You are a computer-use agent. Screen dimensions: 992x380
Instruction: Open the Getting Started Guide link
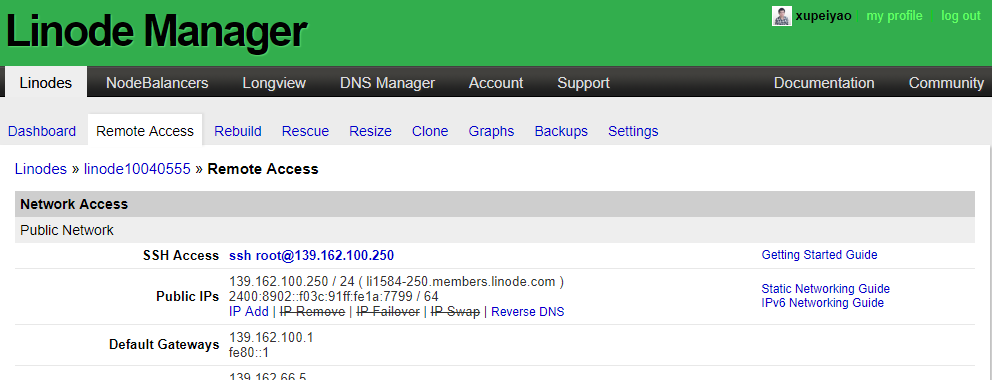tap(819, 255)
